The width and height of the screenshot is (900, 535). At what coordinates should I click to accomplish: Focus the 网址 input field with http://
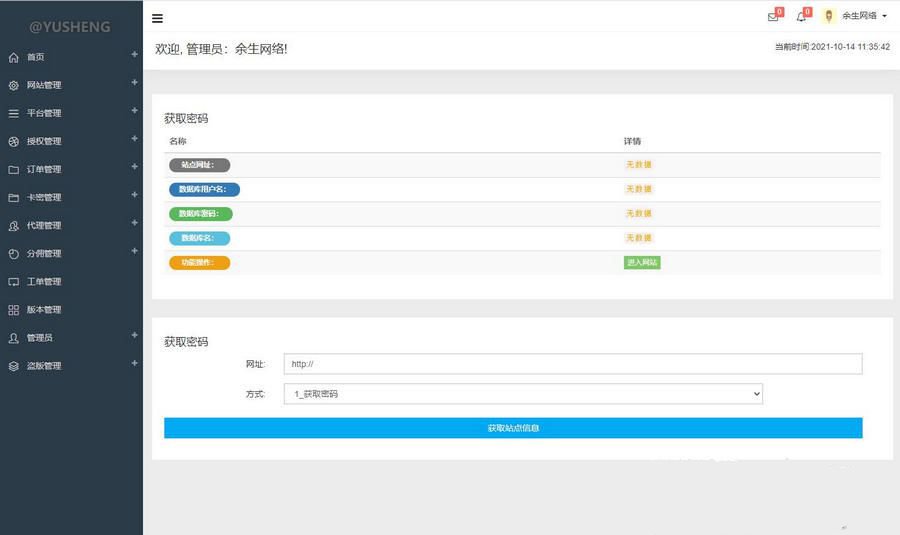click(573, 364)
